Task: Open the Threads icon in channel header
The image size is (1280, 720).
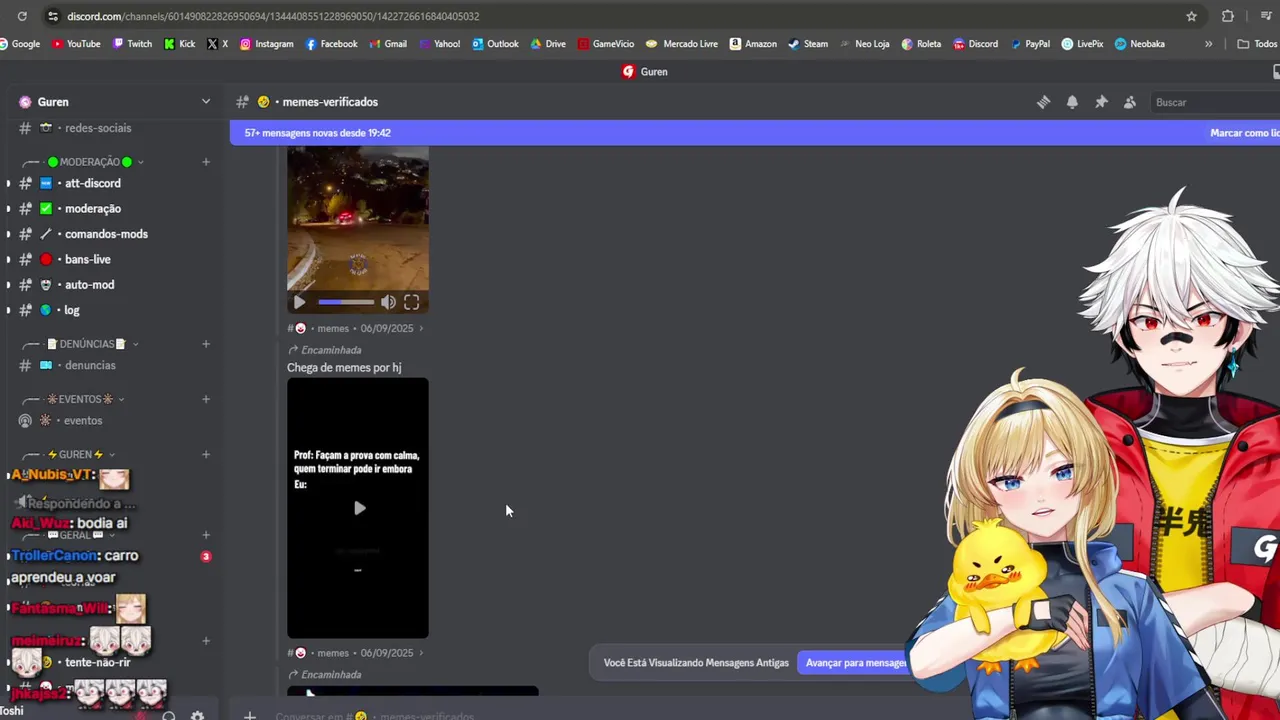Action: click(1043, 102)
